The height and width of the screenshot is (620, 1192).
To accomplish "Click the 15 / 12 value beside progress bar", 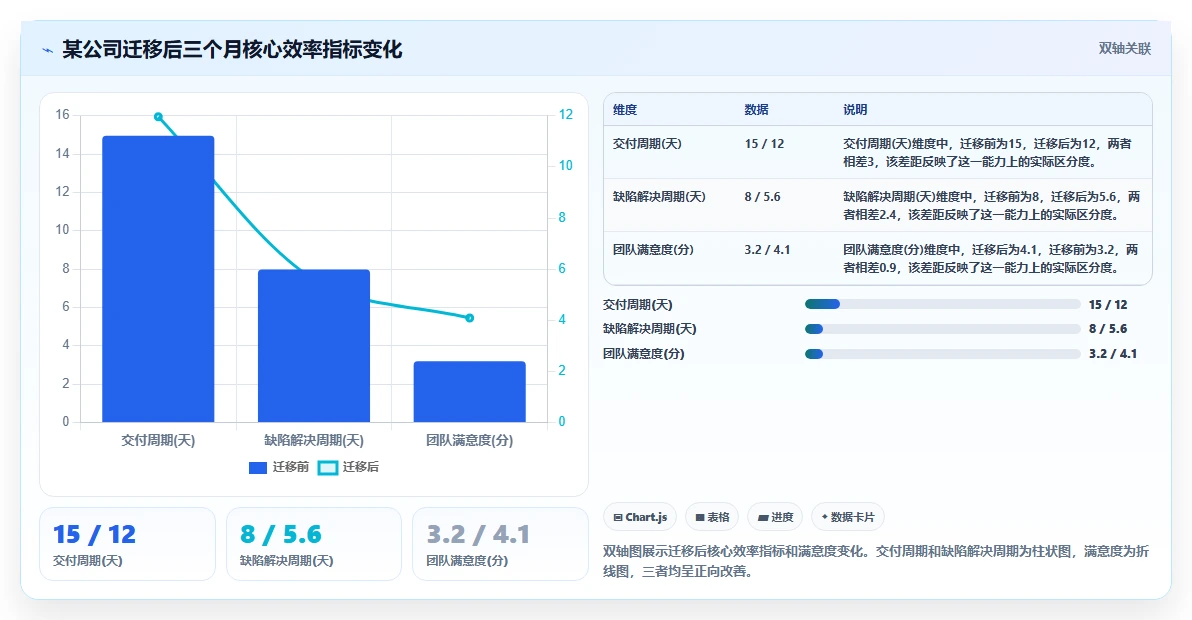I will pyautogui.click(x=1108, y=305).
